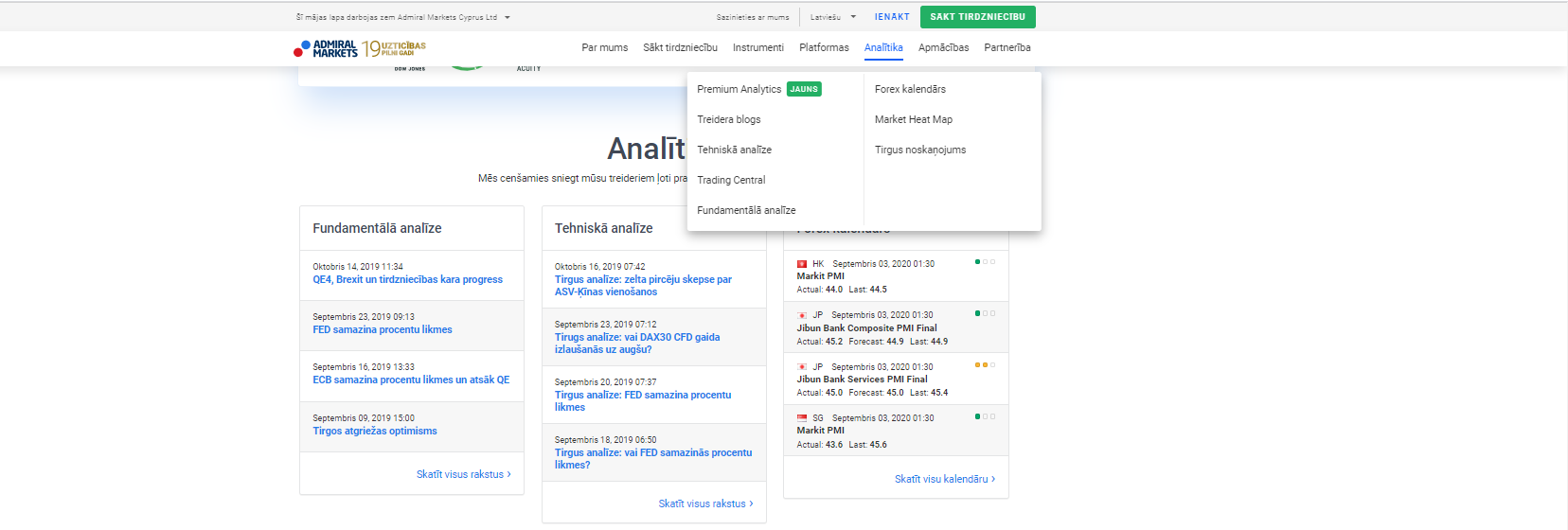Click the 19 years anniversary badge
The height and width of the screenshot is (530, 1568).
(394, 48)
